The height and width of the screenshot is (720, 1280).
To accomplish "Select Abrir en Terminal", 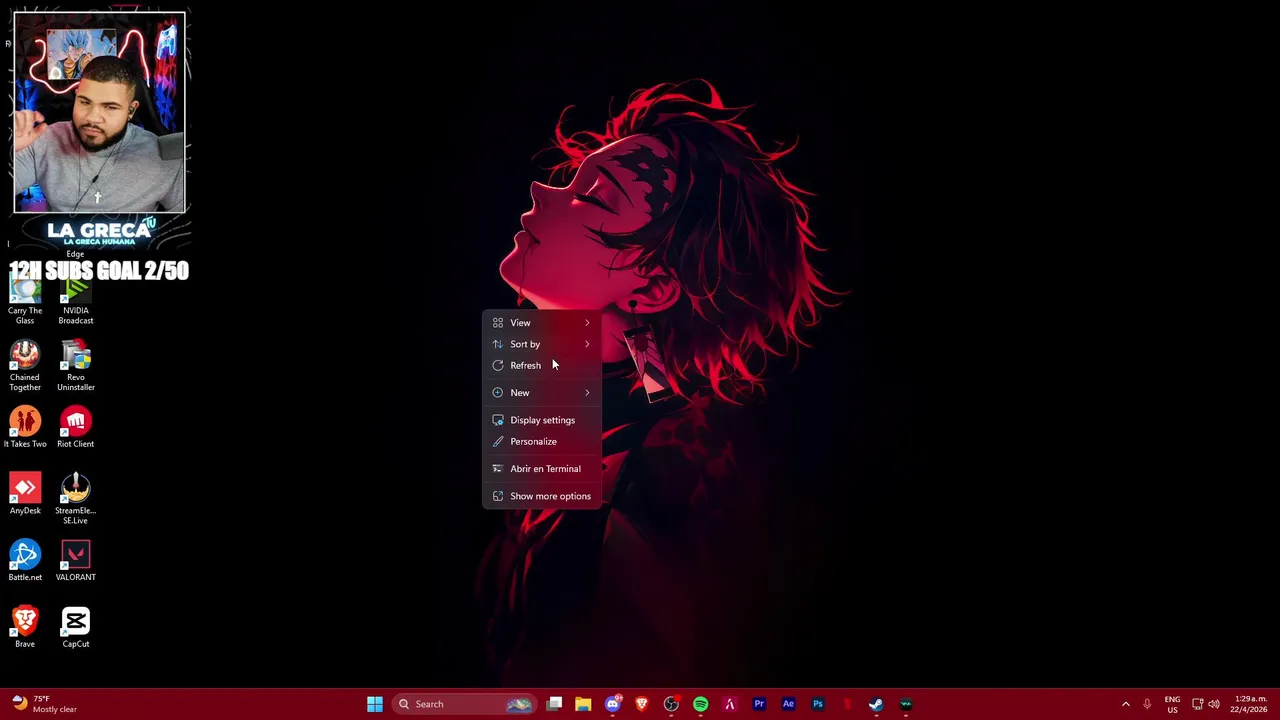I will [x=542, y=469].
